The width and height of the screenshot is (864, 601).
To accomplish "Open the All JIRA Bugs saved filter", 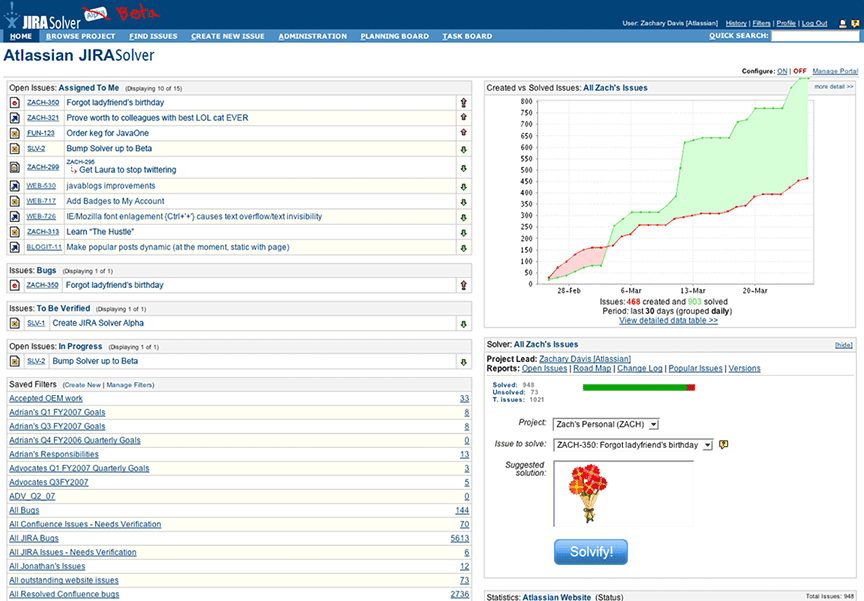I will pyautogui.click(x=34, y=538).
